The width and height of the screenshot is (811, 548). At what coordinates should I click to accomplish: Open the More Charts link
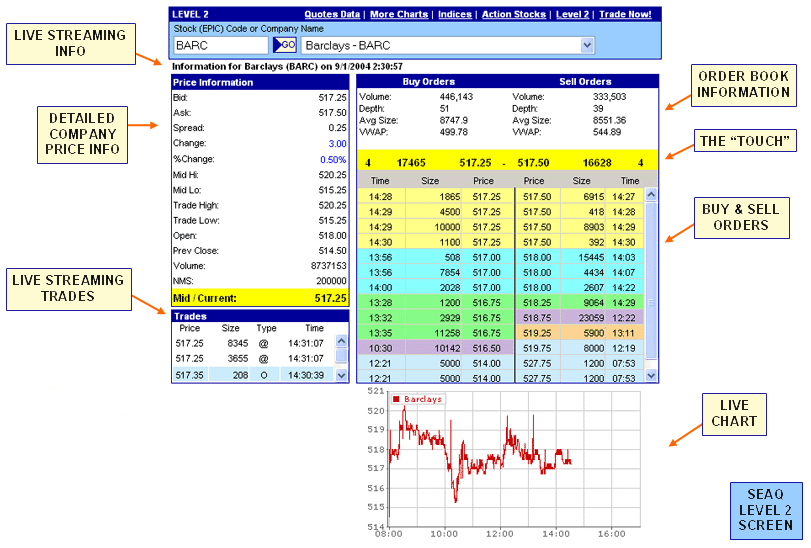click(399, 14)
